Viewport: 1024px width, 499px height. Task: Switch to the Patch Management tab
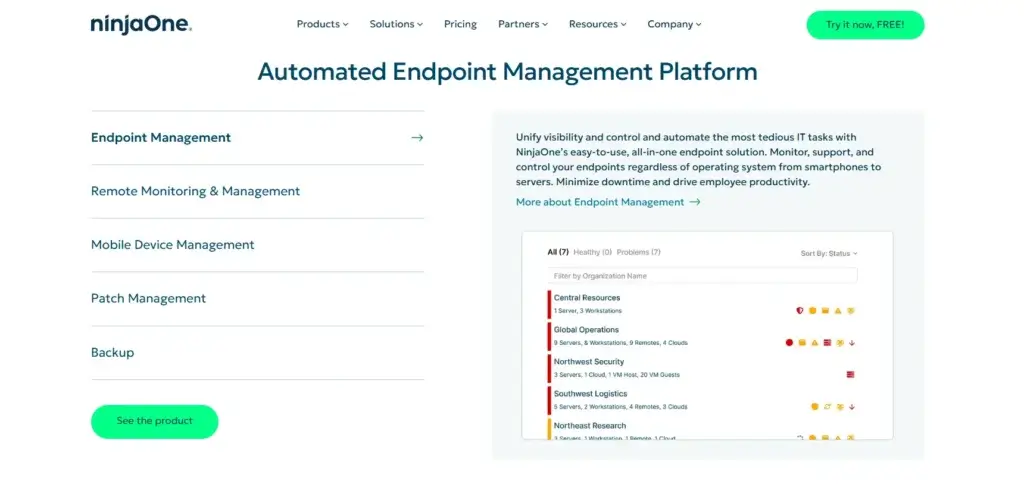(257, 298)
